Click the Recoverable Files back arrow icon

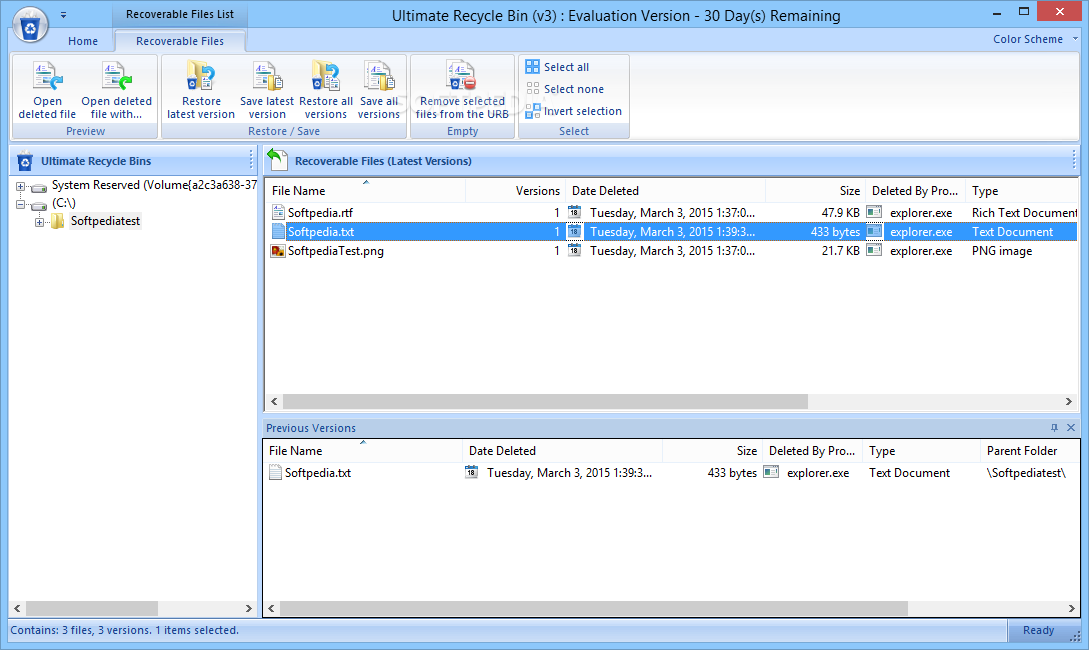coord(277,160)
